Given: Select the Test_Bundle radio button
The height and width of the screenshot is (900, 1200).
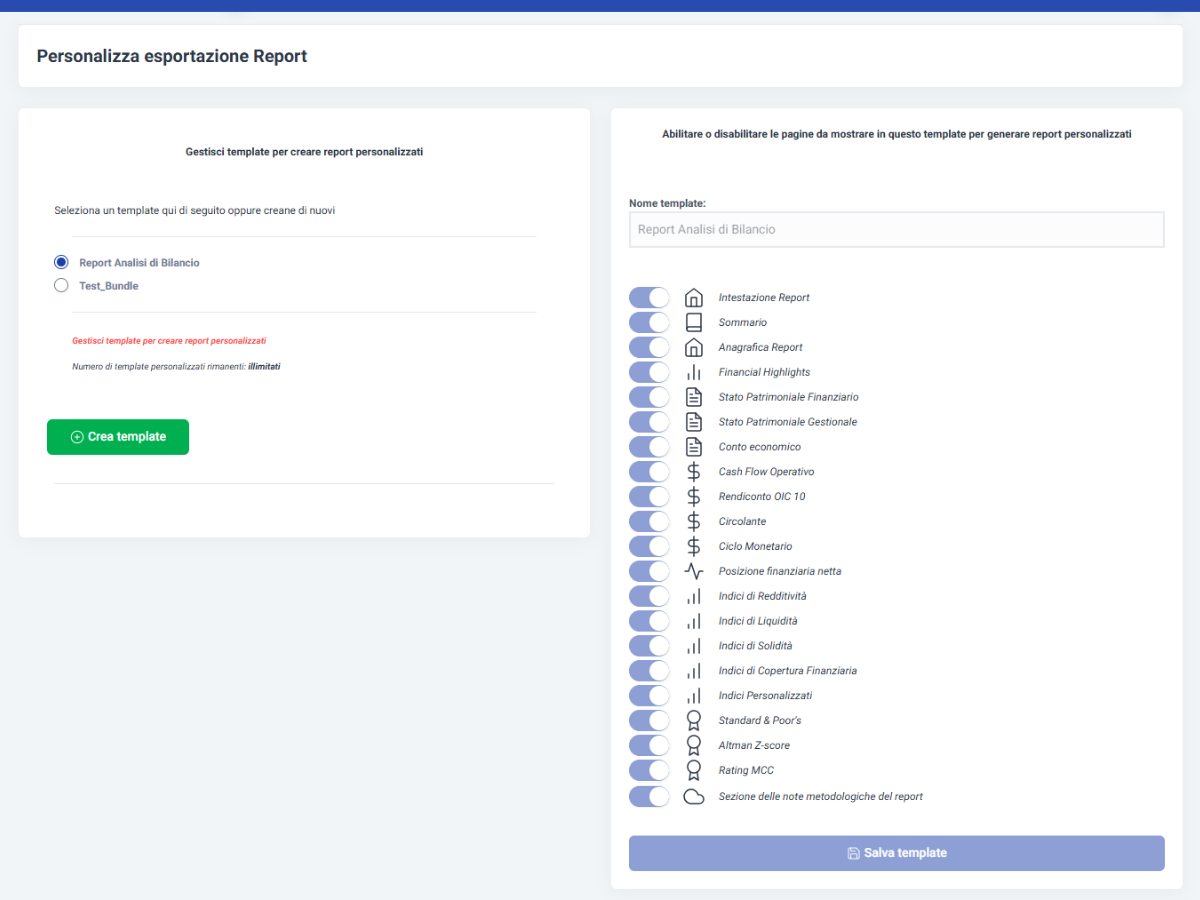Looking at the screenshot, I should (61, 285).
